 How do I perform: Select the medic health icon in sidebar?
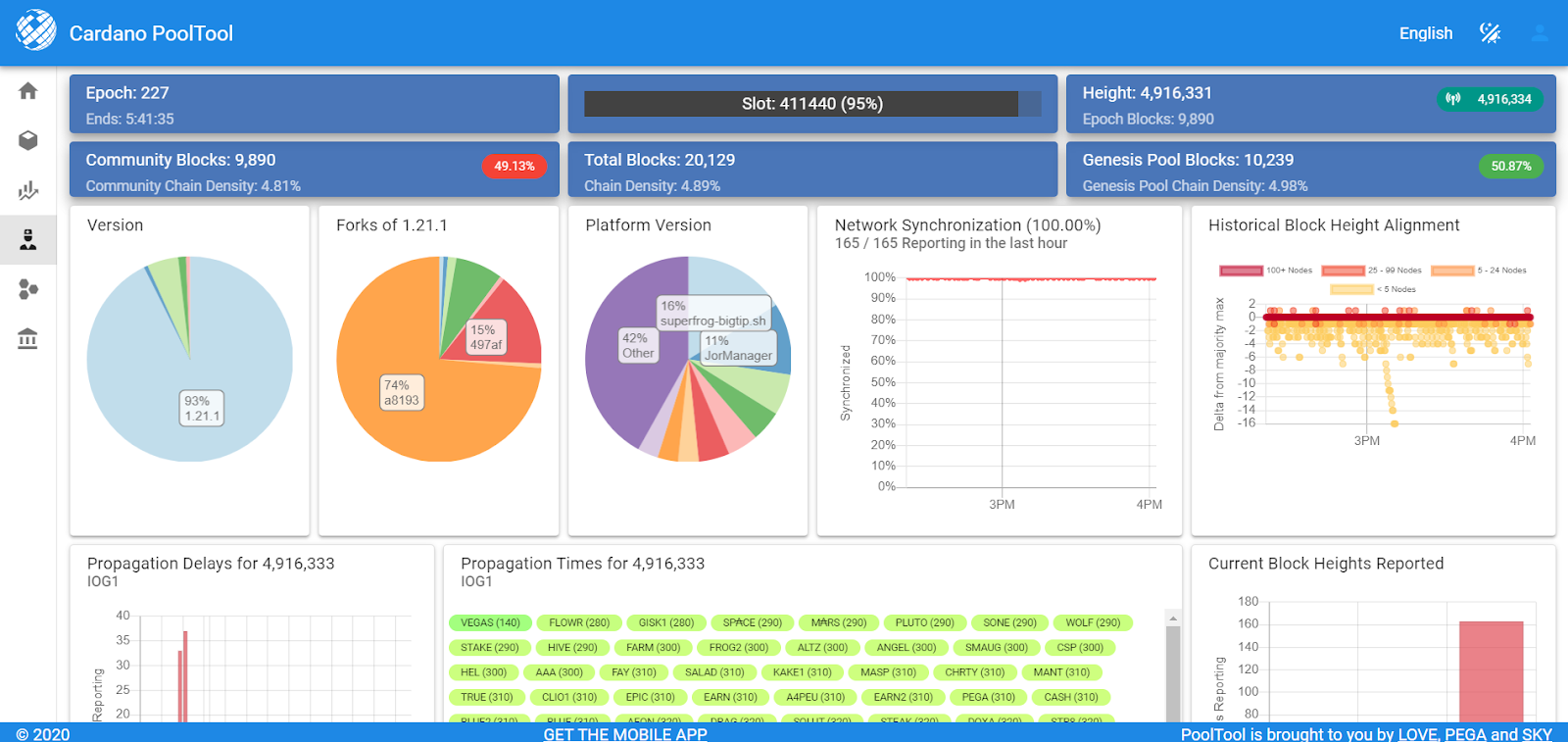tap(27, 240)
